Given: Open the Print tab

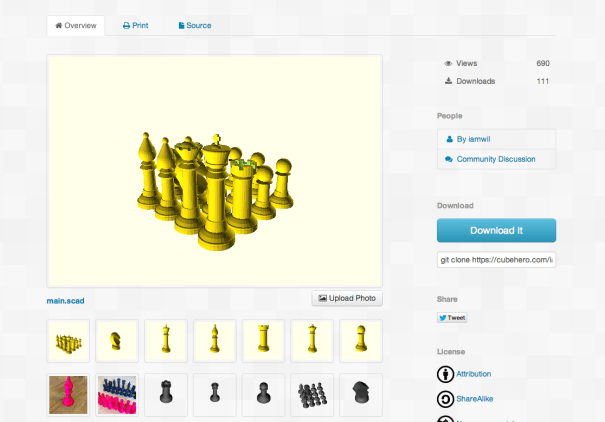Looking at the screenshot, I should click(x=135, y=25).
